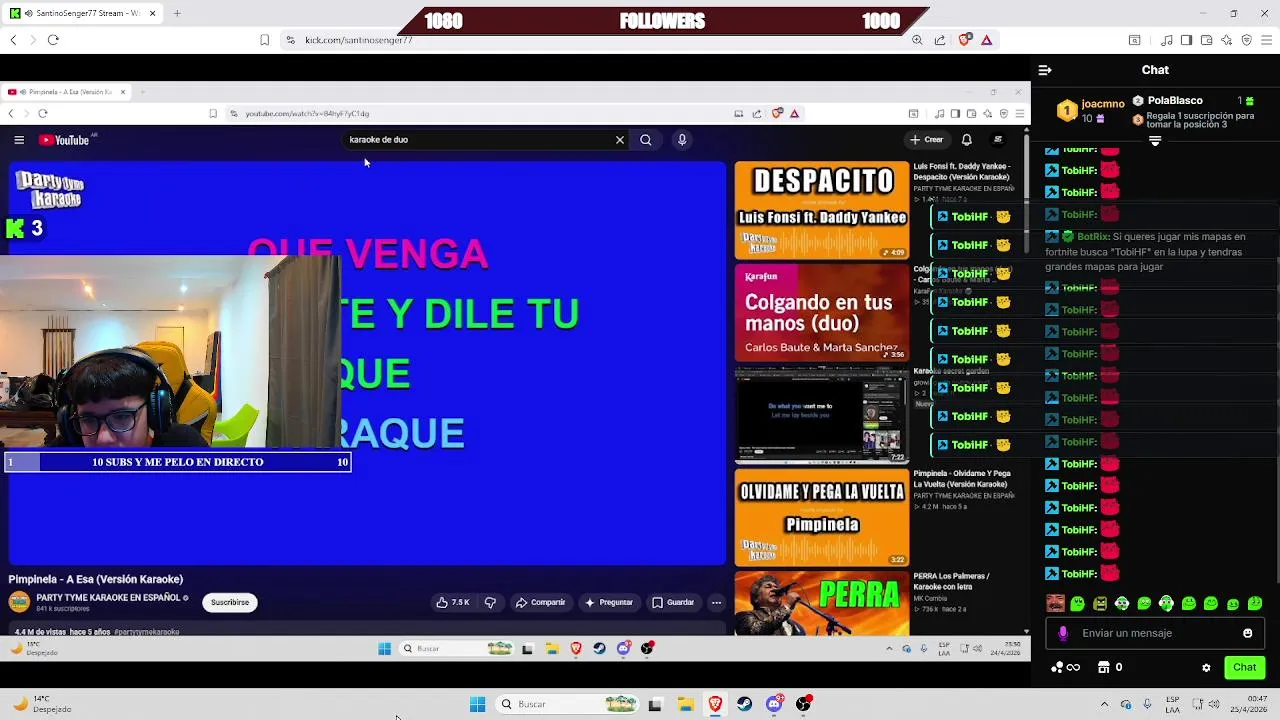The height and width of the screenshot is (720, 1280).
Task: Open Olvidame y Pega la Vuelta thumbnail
Action: point(822,518)
